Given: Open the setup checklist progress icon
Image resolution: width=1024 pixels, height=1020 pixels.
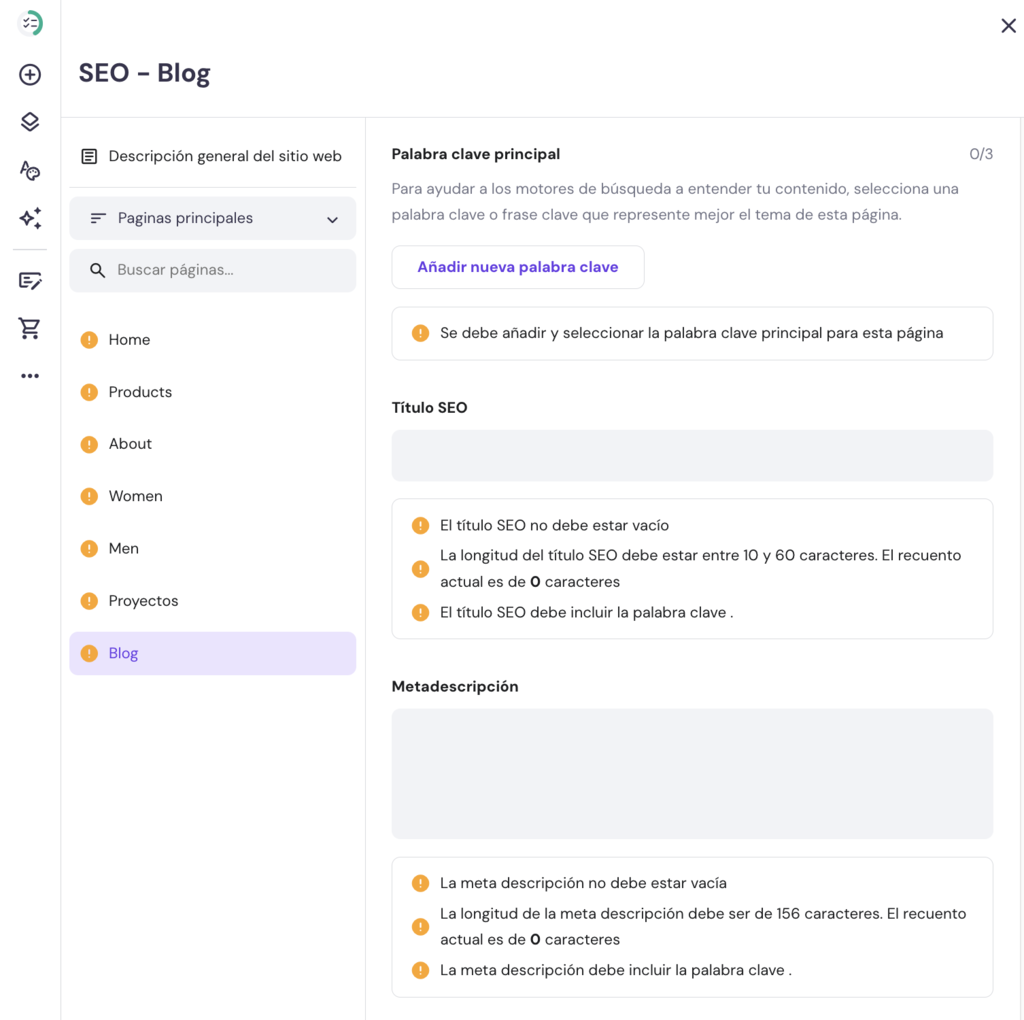Looking at the screenshot, I should pyautogui.click(x=30, y=23).
